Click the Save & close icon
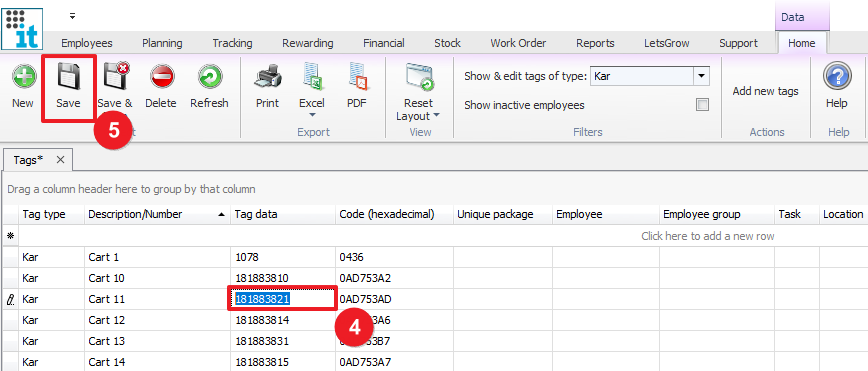This screenshot has width=868, height=371. point(115,76)
